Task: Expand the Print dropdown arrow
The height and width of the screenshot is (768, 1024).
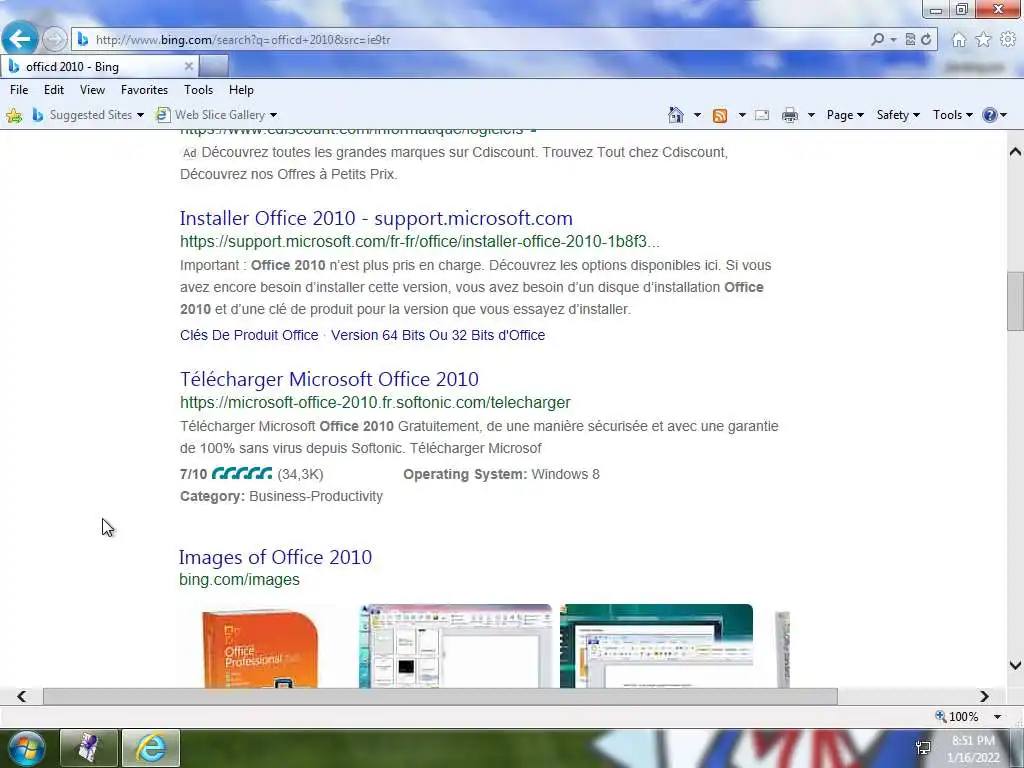Action: pyautogui.click(x=811, y=116)
